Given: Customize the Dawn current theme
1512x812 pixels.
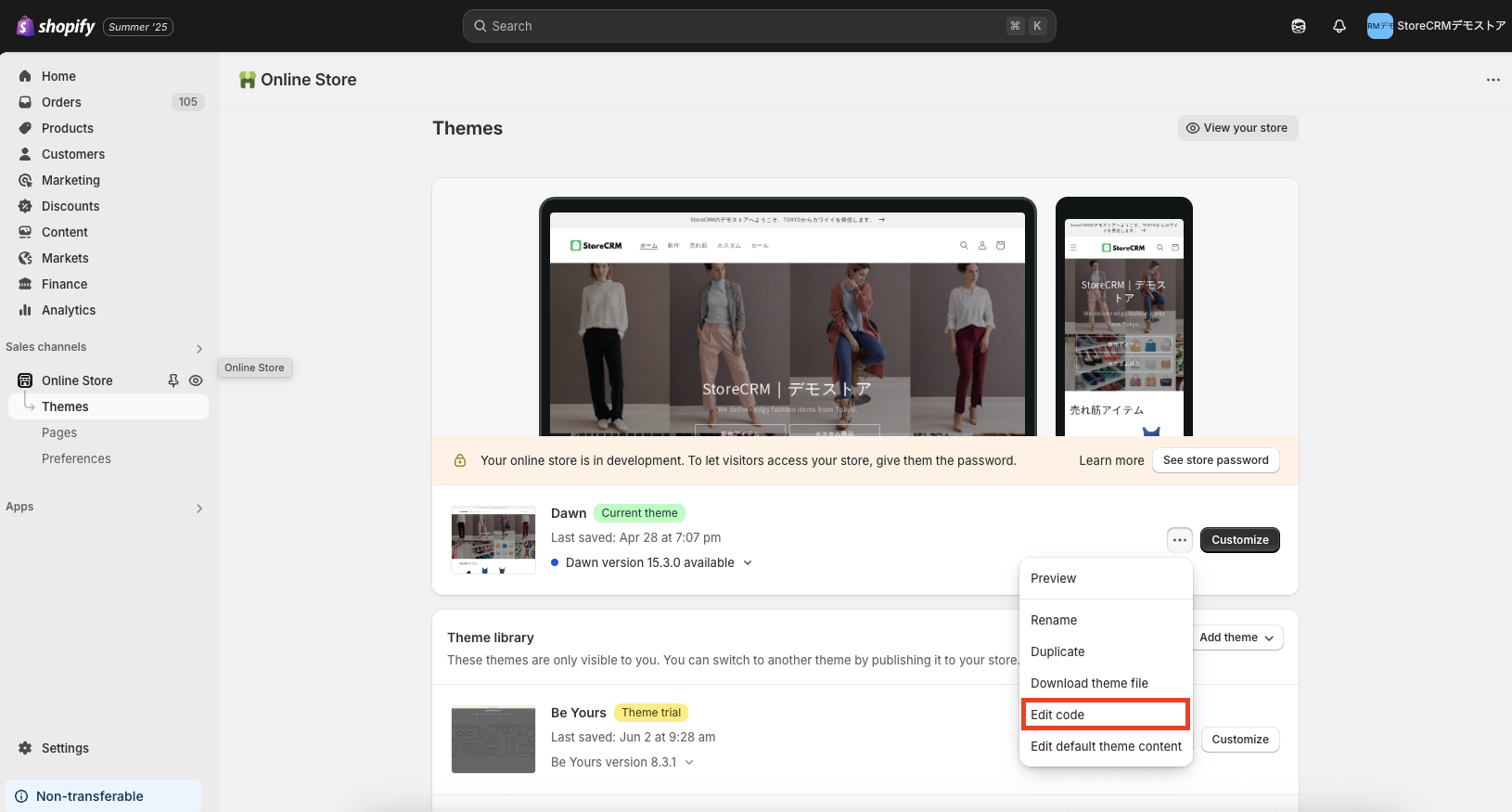Looking at the screenshot, I should click(x=1239, y=540).
